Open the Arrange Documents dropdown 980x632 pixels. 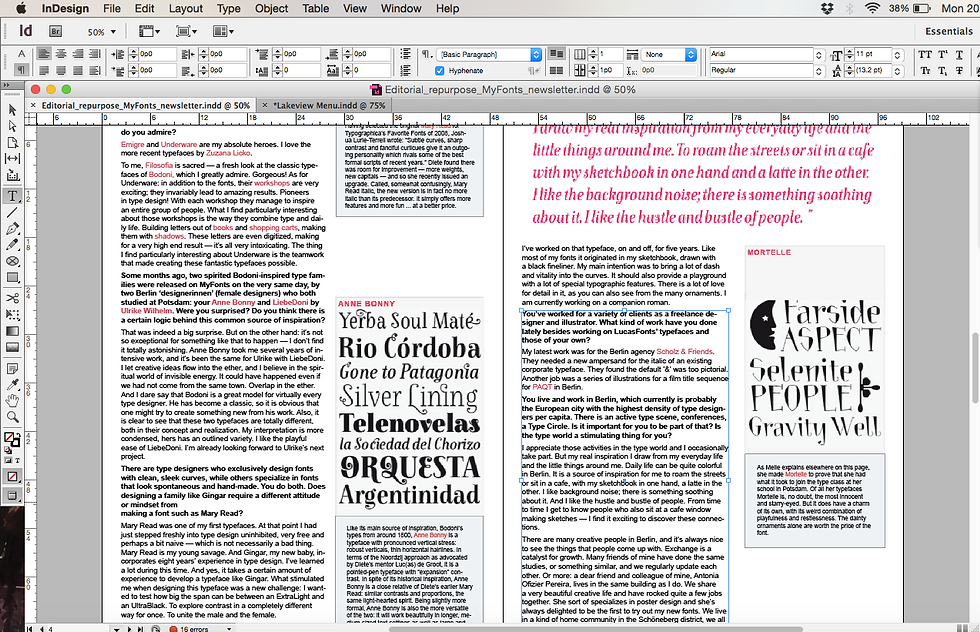pyautogui.click(x=223, y=31)
